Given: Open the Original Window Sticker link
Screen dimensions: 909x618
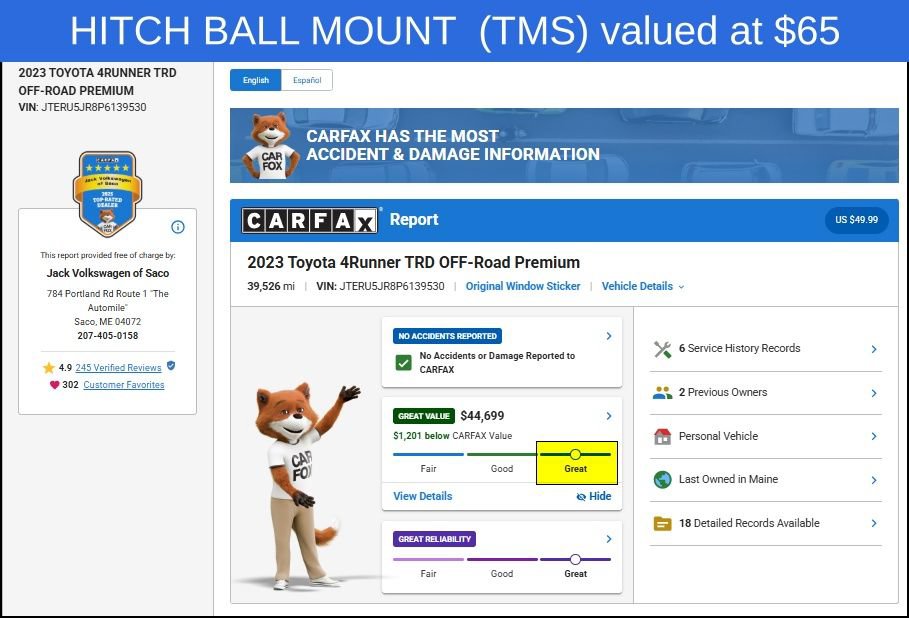Looking at the screenshot, I should coord(523,286).
